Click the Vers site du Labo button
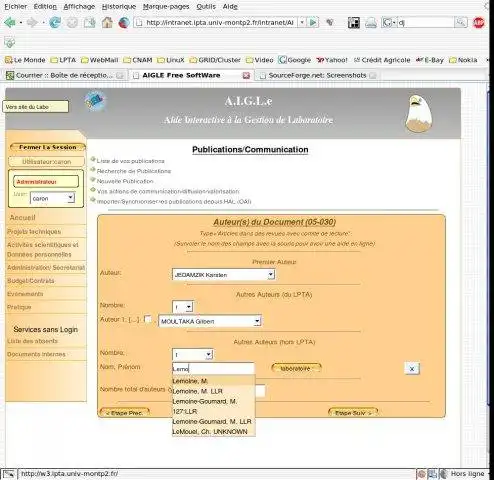Screen dimensions: 494x480 (x=35, y=107)
